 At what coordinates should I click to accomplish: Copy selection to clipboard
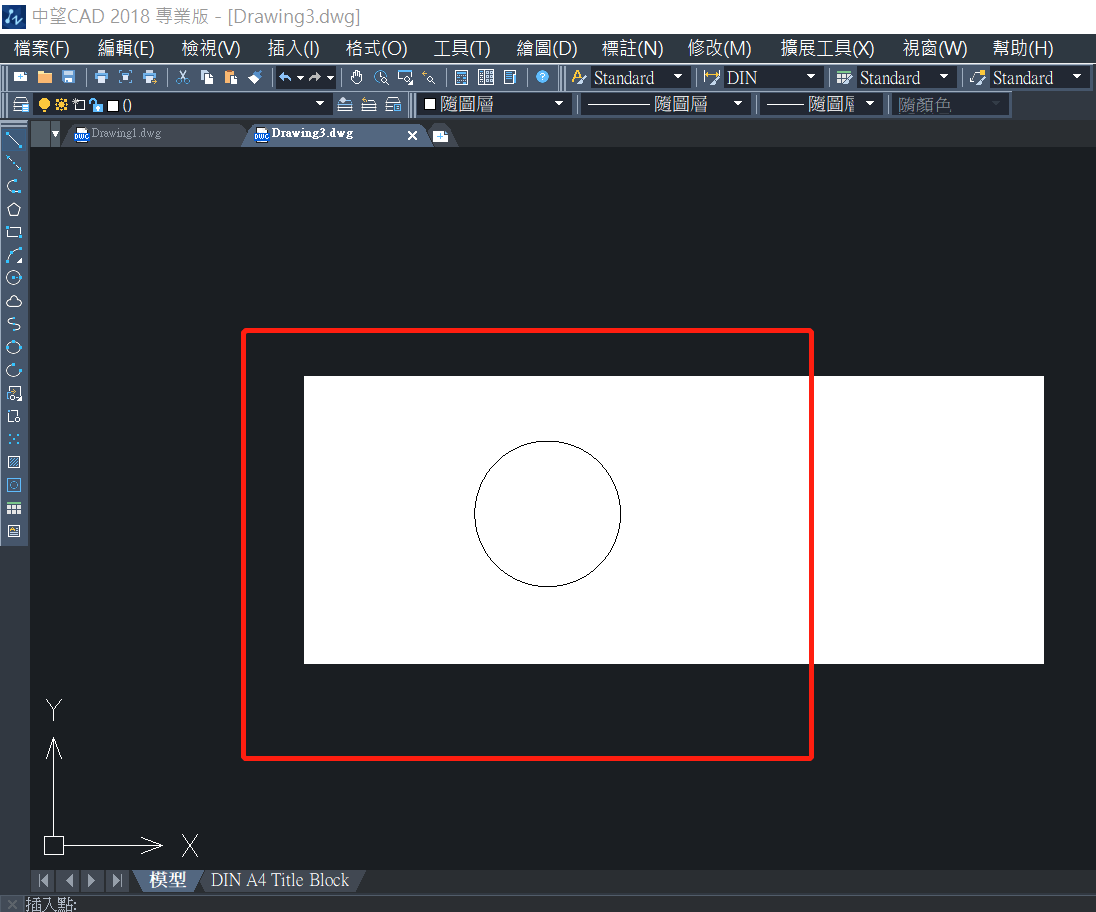point(207,77)
